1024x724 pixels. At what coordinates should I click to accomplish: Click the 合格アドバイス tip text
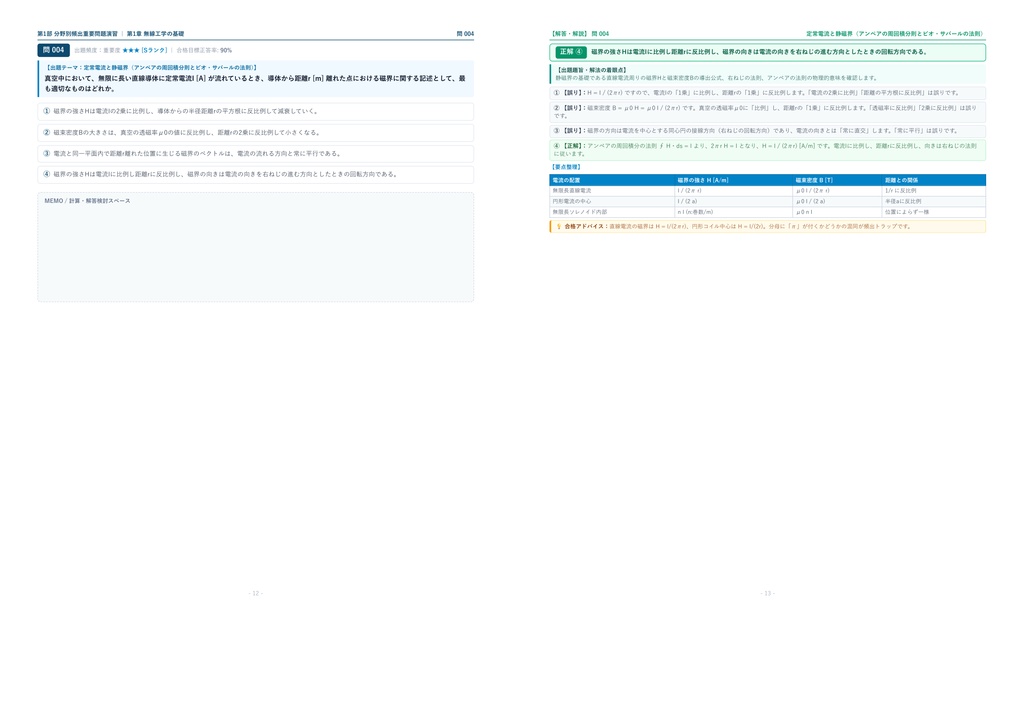tap(738, 227)
